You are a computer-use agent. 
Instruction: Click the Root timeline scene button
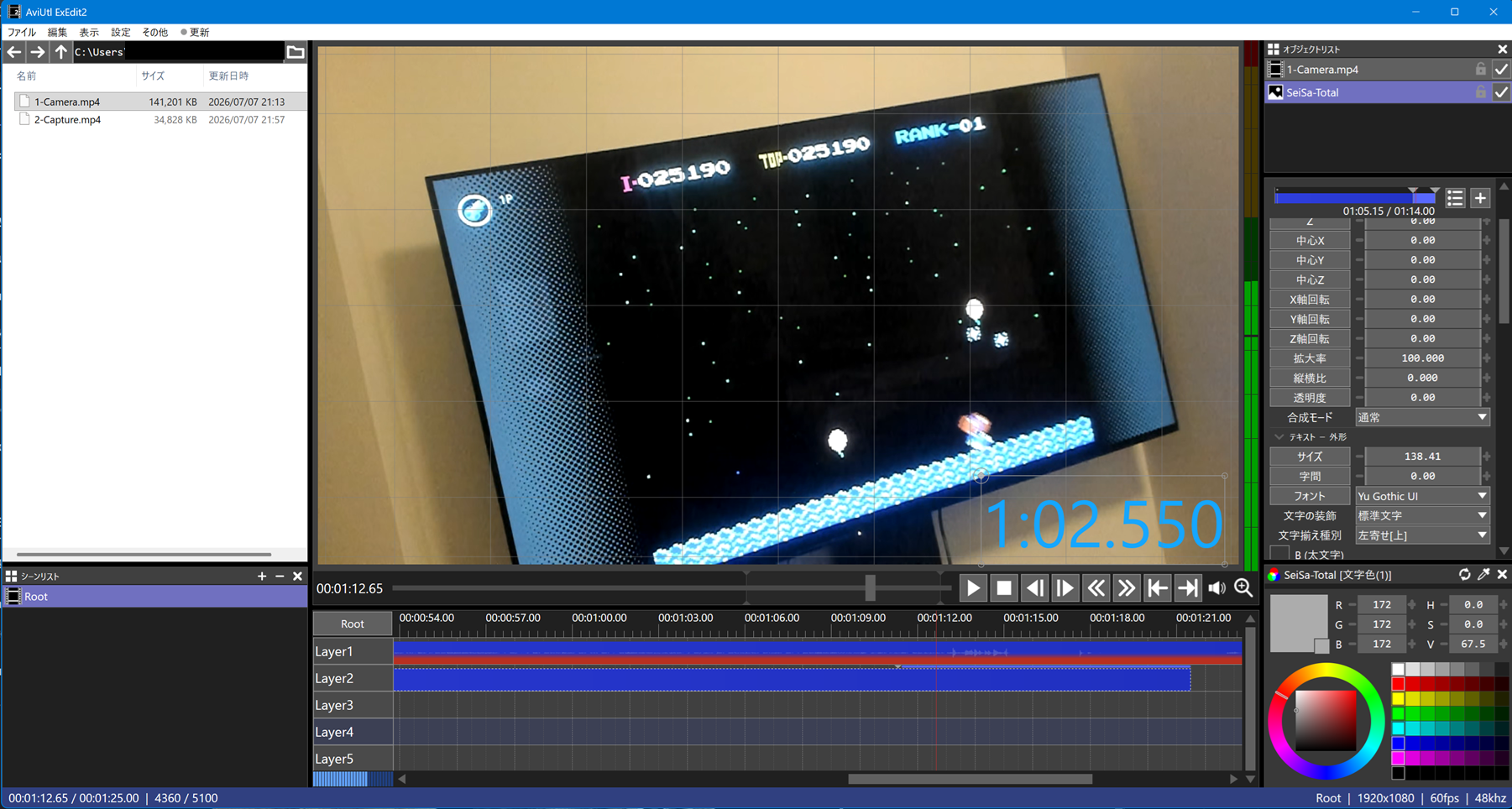[353, 624]
